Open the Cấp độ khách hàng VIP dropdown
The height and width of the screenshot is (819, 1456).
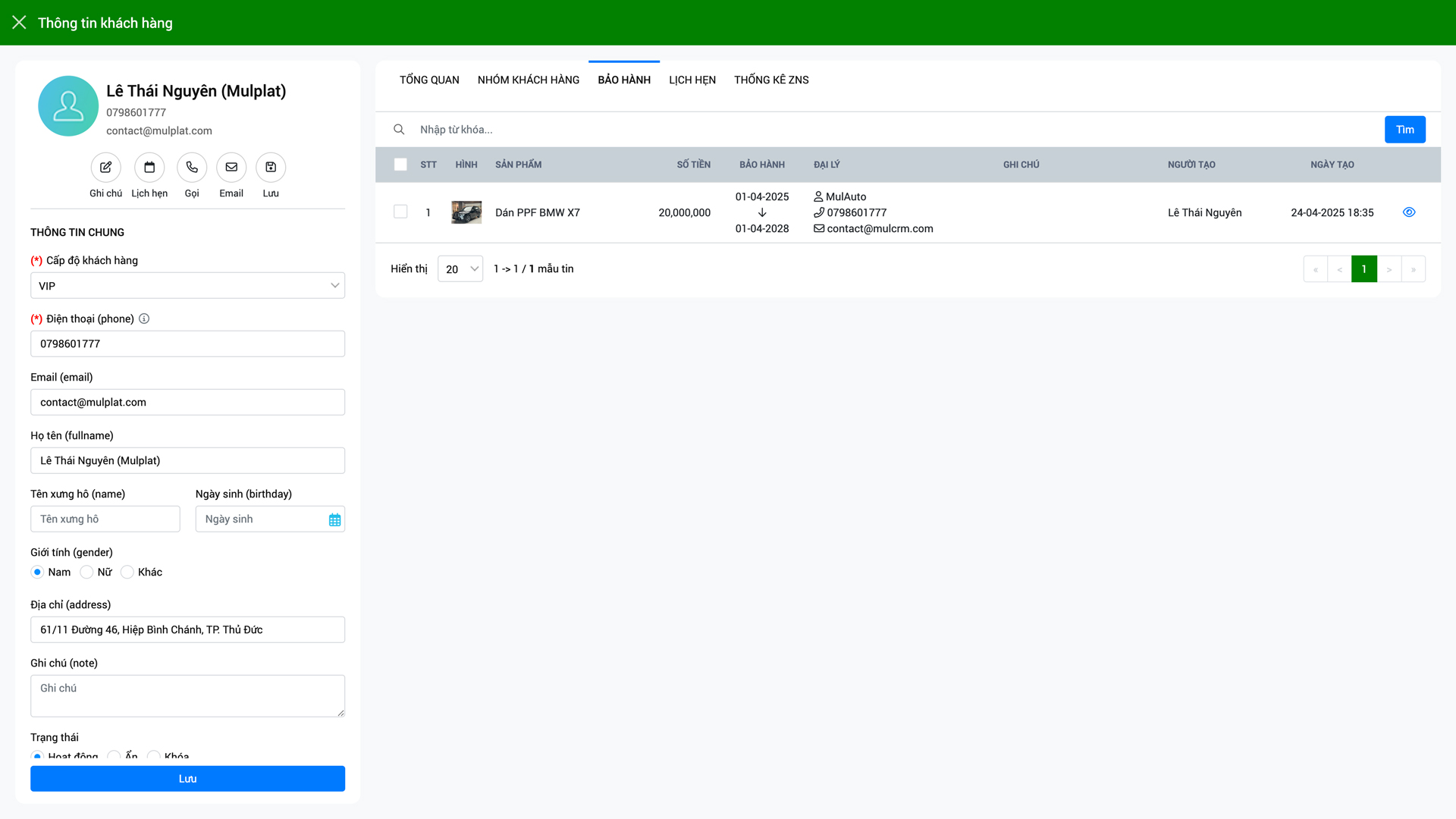187,286
